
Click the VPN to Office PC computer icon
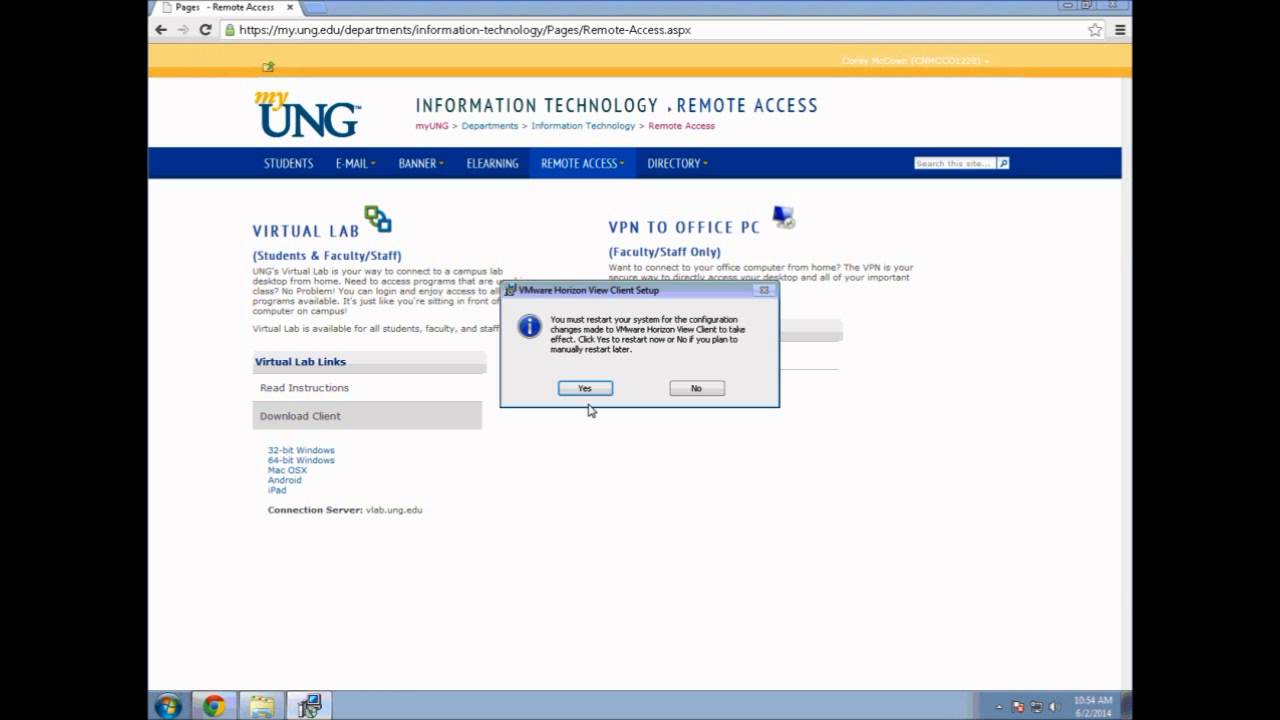click(x=784, y=217)
